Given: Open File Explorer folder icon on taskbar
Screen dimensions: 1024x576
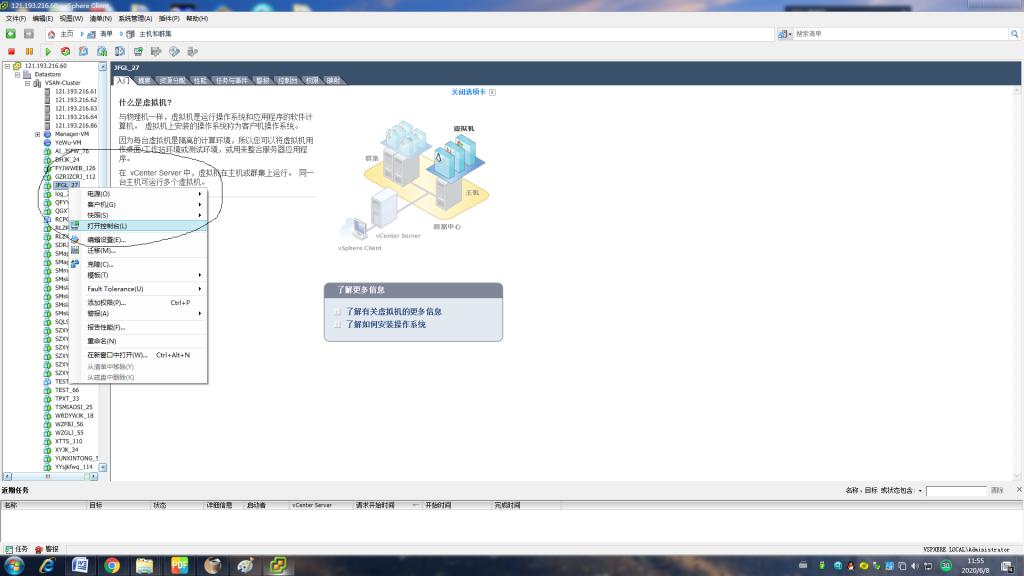Looking at the screenshot, I should tap(144, 566).
